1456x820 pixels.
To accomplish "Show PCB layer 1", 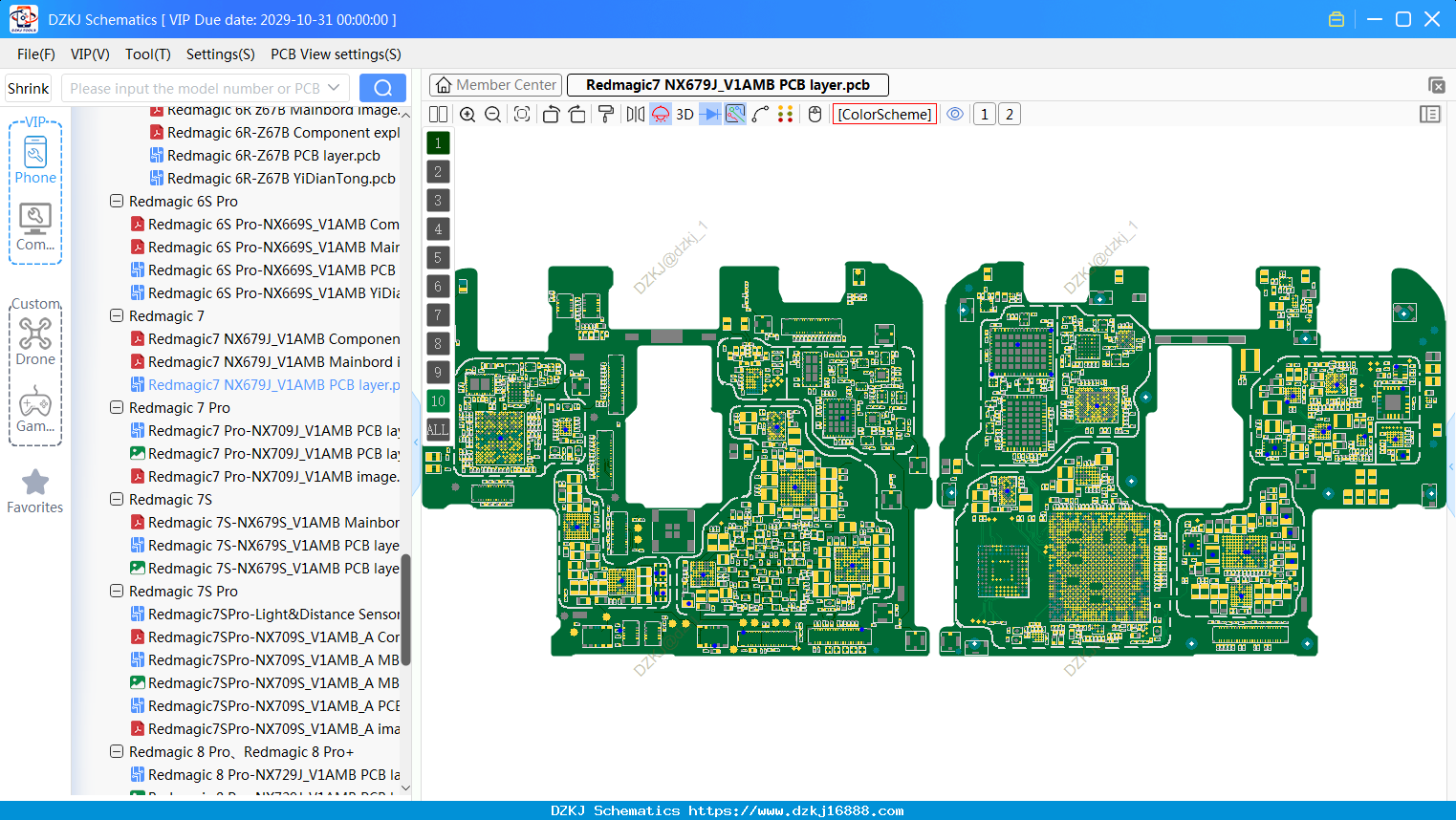I will coord(438,142).
